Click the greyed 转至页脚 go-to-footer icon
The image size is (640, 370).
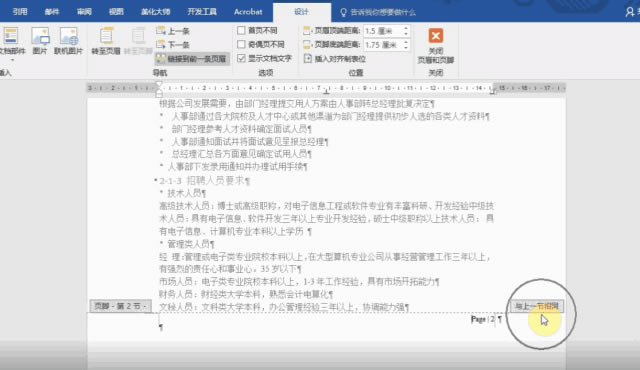(138, 41)
